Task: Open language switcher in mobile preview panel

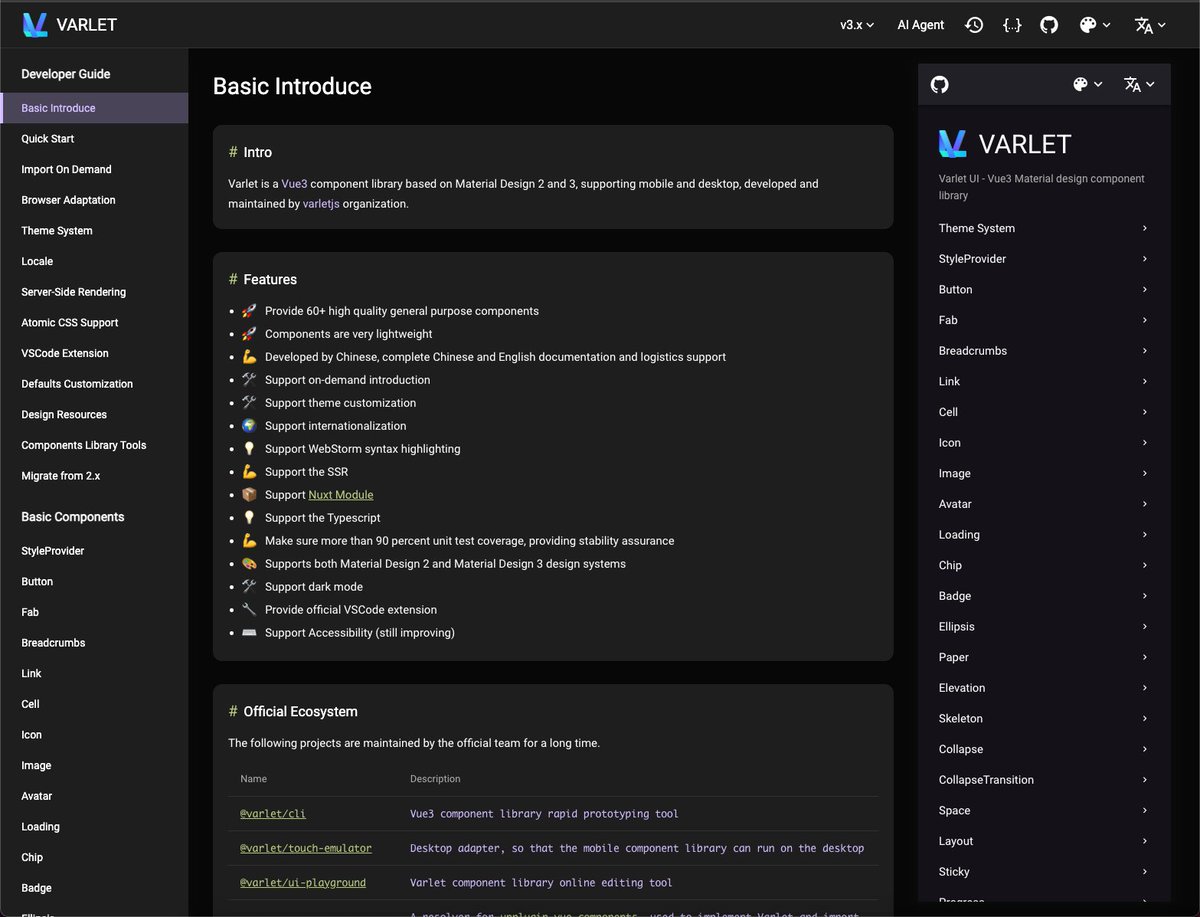Action: click(1139, 84)
